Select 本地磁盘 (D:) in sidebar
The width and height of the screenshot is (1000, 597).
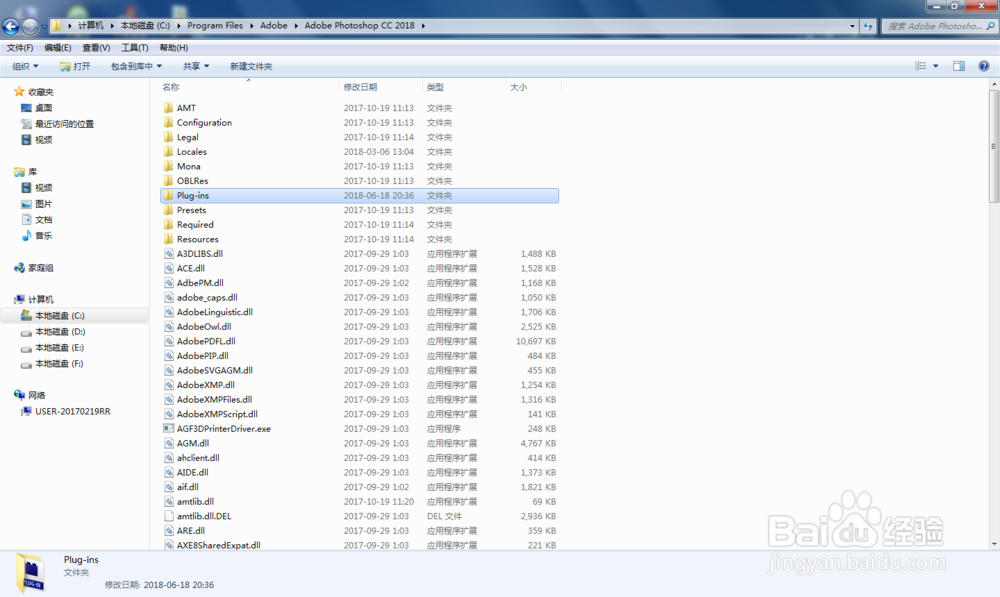60,332
